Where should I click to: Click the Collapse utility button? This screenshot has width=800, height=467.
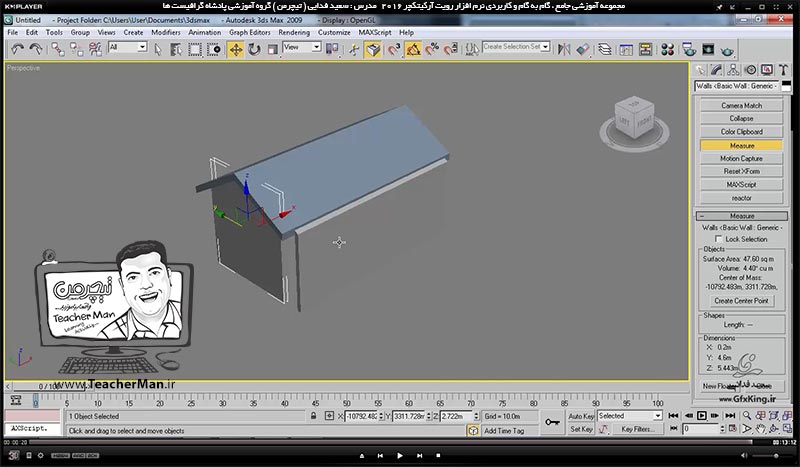[x=741, y=118]
